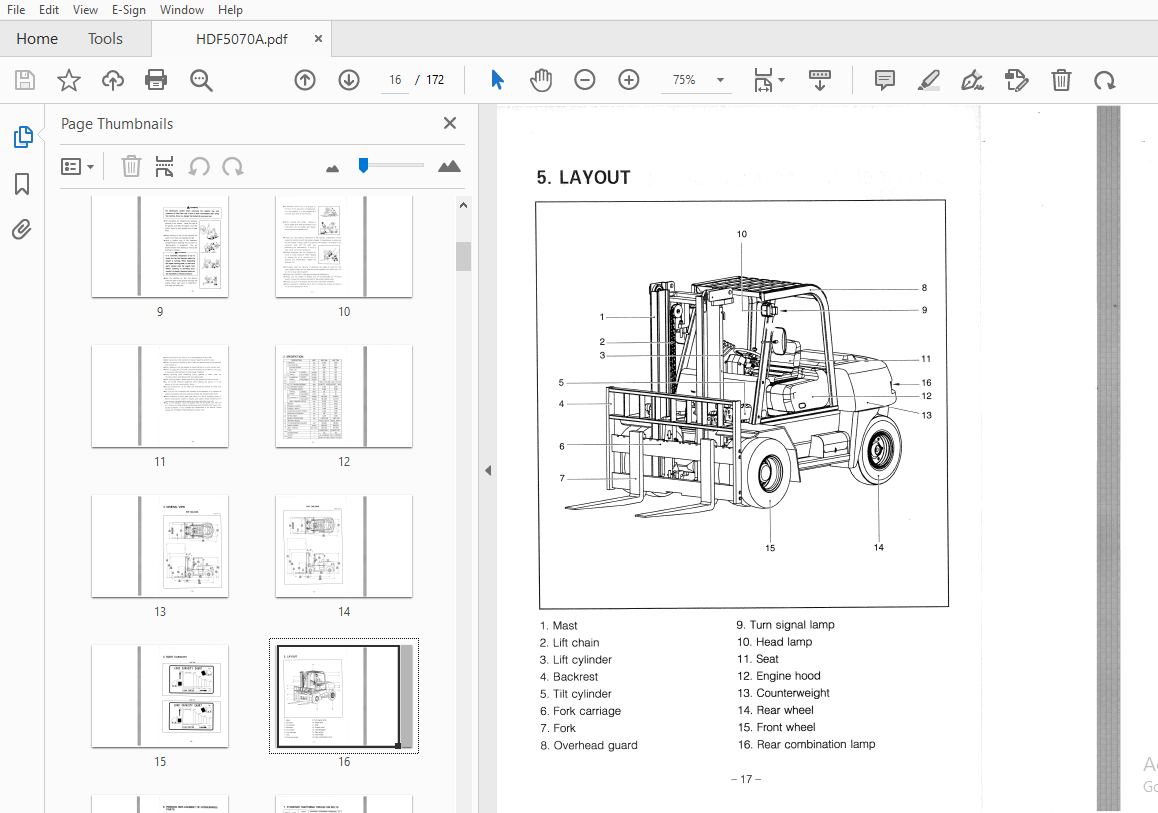
Task: Rotate selected thumbnails clockwise
Action: [x=233, y=167]
